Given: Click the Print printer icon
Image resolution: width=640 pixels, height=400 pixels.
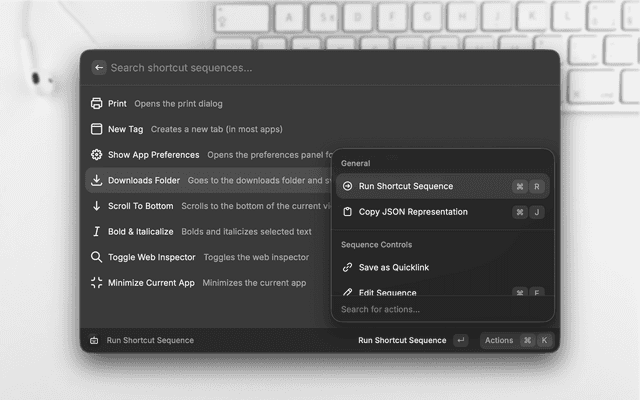Looking at the screenshot, I should click(97, 104).
